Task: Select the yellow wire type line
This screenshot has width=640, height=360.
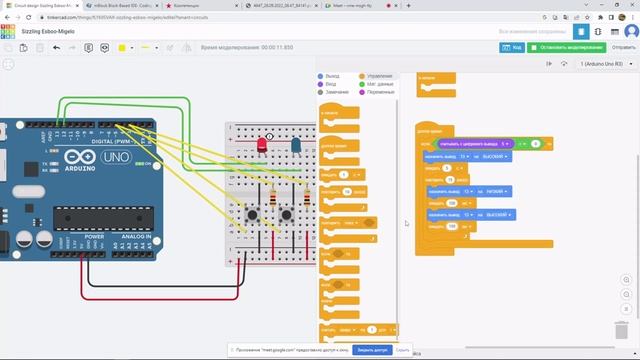Action: pos(145,48)
